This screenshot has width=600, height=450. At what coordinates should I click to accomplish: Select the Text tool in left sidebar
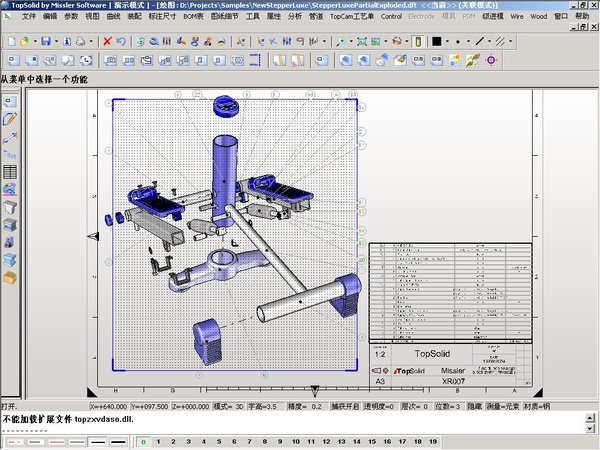click(x=11, y=153)
